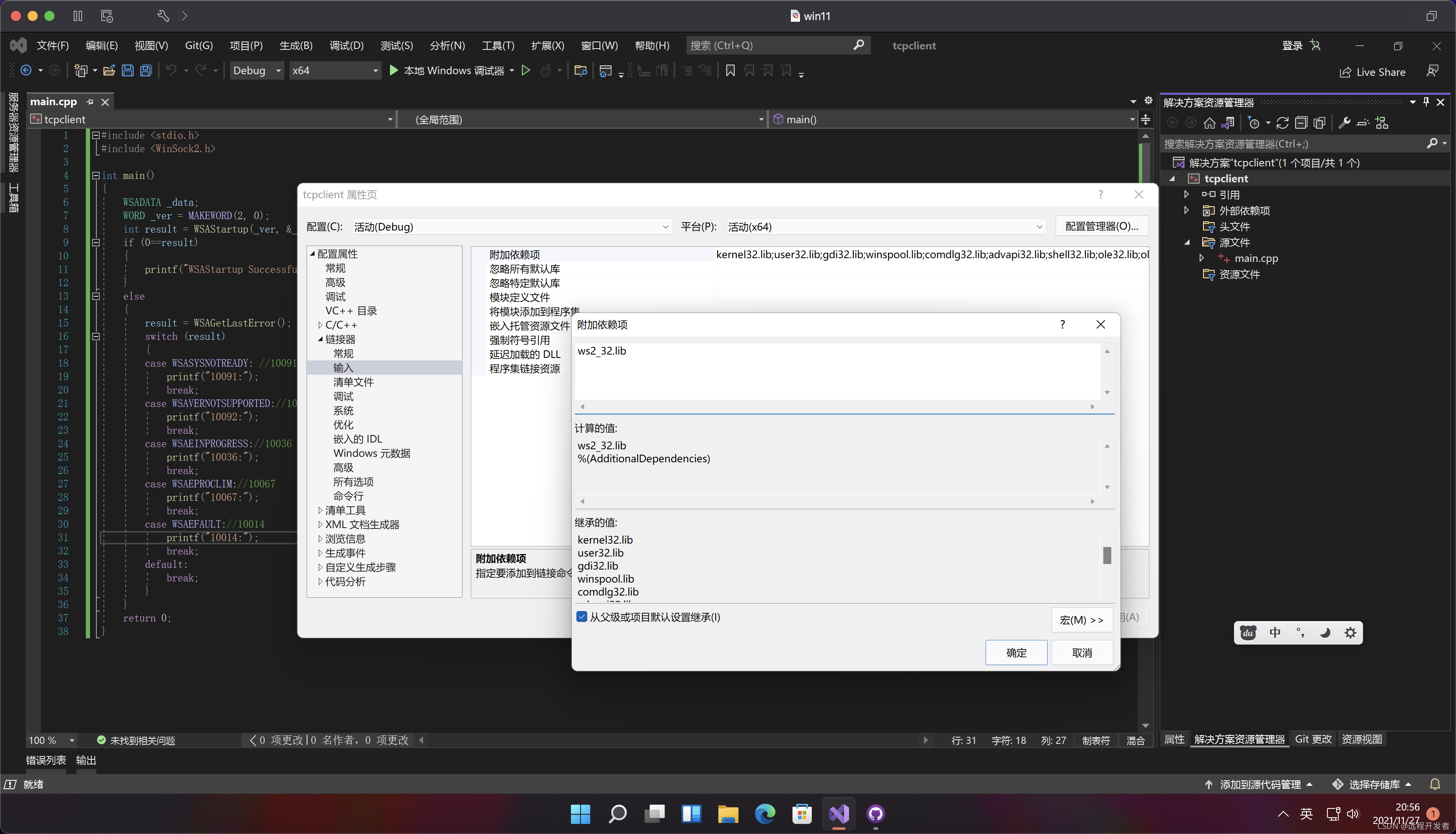Click the Home icon in Solution Explorer
This screenshot has width=1456, height=834.
(x=1209, y=123)
